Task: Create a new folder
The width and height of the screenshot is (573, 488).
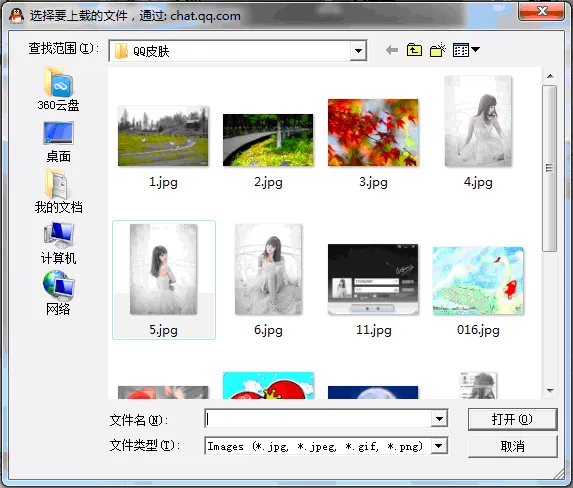Action: tap(437, 50)
